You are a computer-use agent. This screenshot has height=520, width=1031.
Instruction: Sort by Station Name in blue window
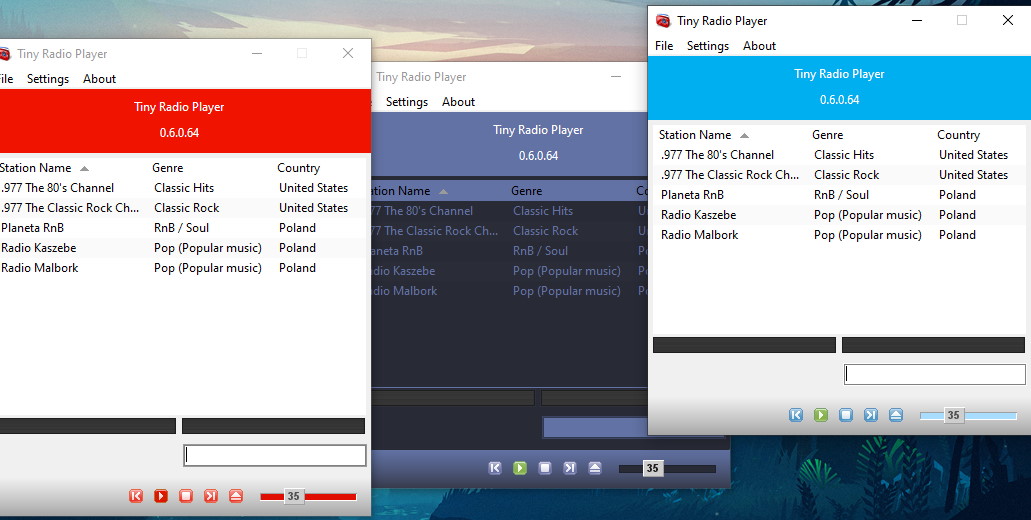[695, 135]
